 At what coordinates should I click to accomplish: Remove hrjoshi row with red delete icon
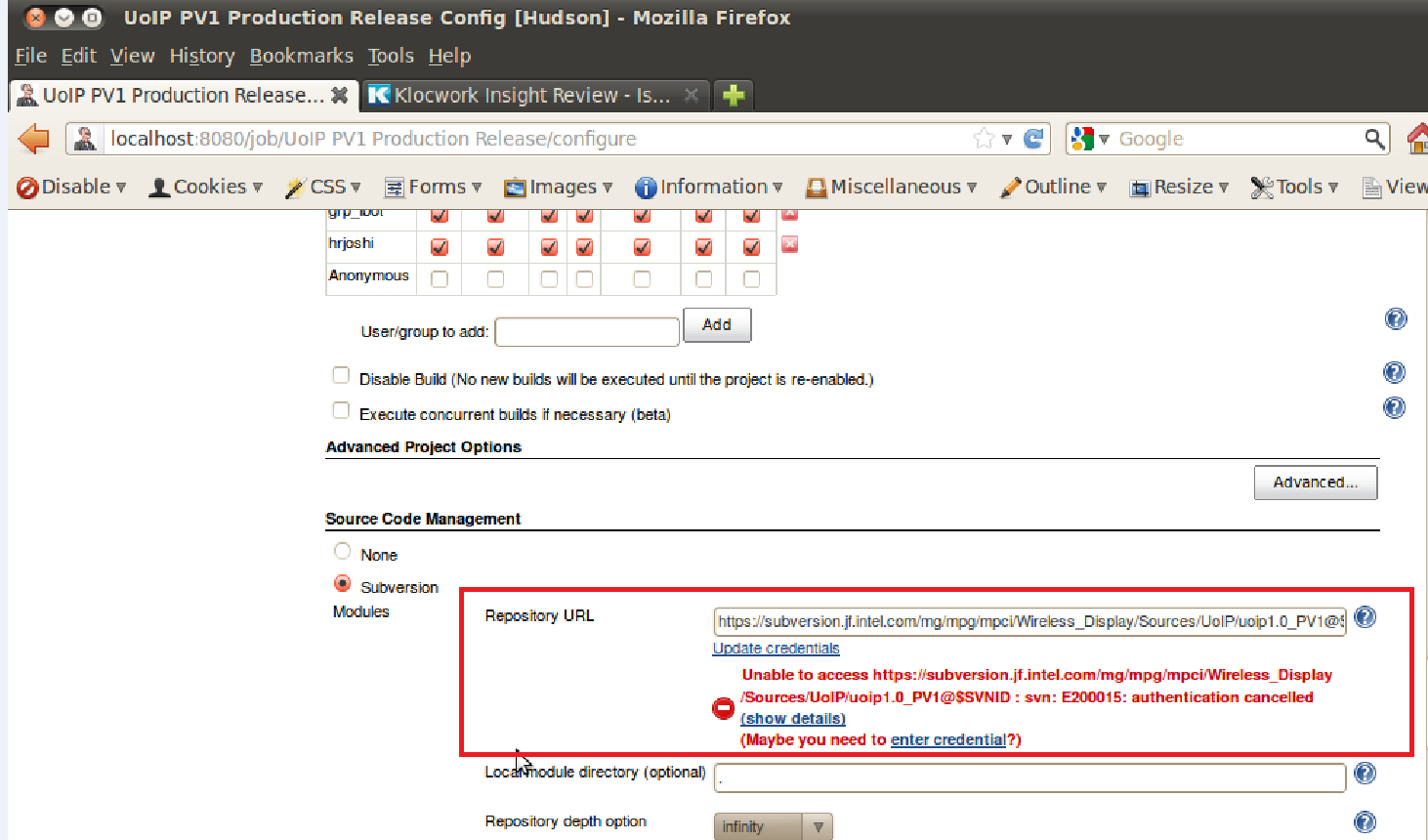(790, 244)
